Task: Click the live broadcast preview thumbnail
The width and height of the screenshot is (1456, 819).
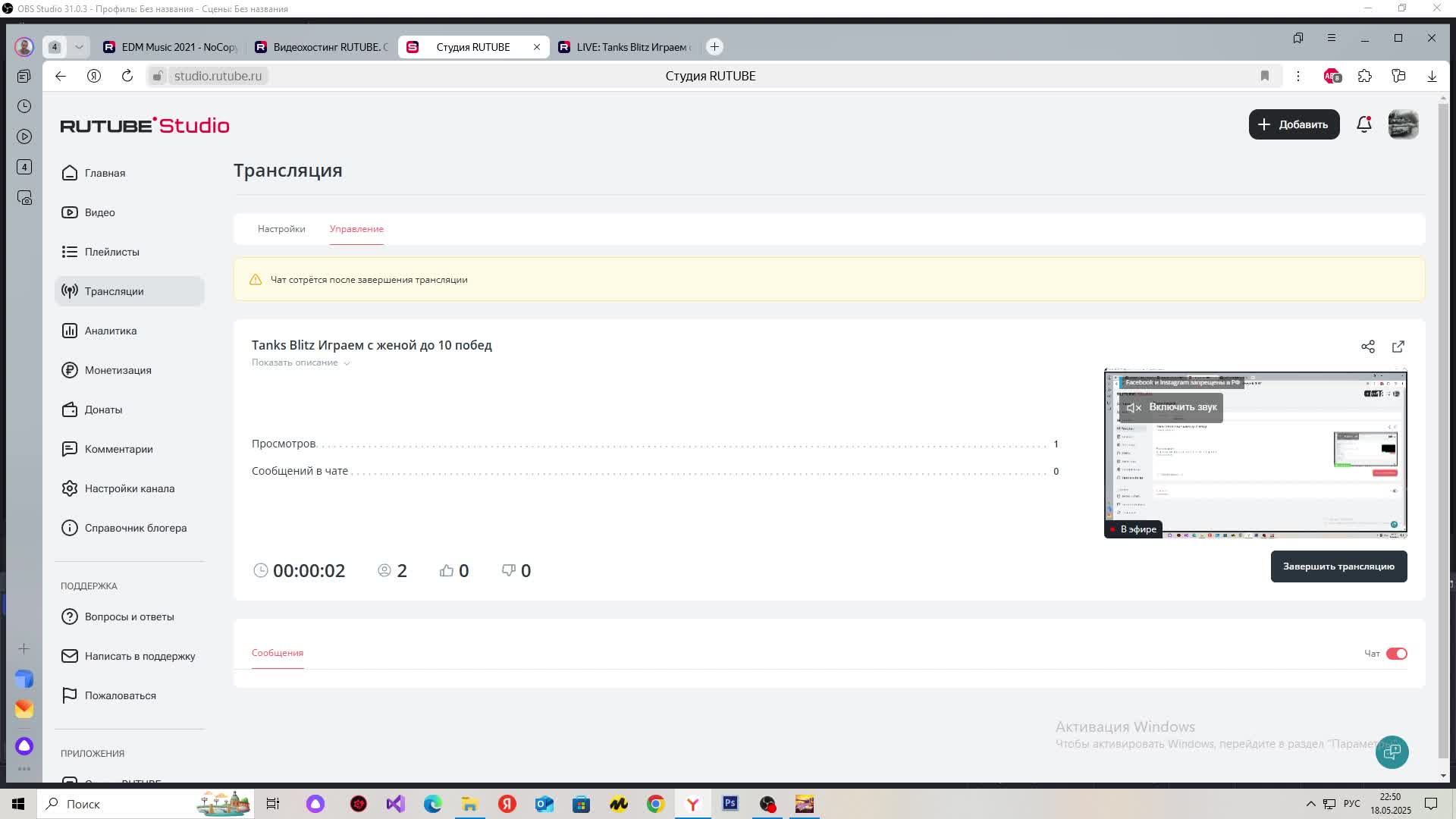Action: (x=1256, y=453)
